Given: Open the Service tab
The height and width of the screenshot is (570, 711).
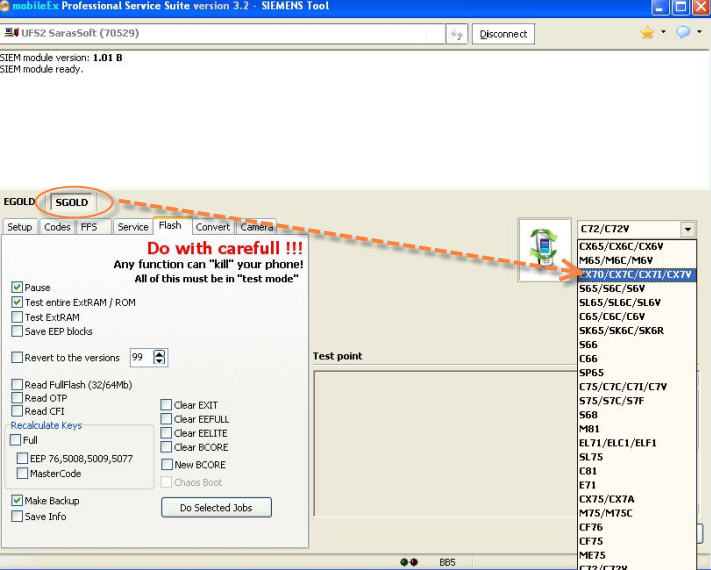Looking at the screenshot, I should click(x=133, y=227).
